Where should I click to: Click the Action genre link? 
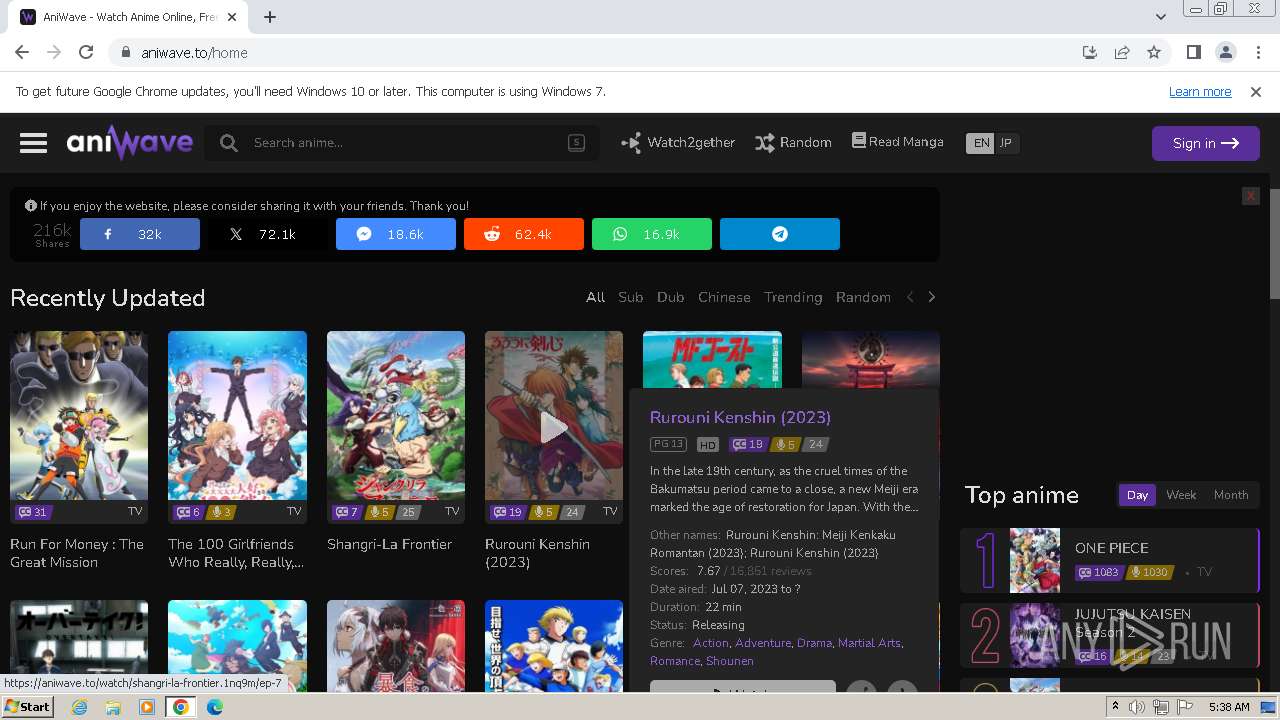[711, 643]
